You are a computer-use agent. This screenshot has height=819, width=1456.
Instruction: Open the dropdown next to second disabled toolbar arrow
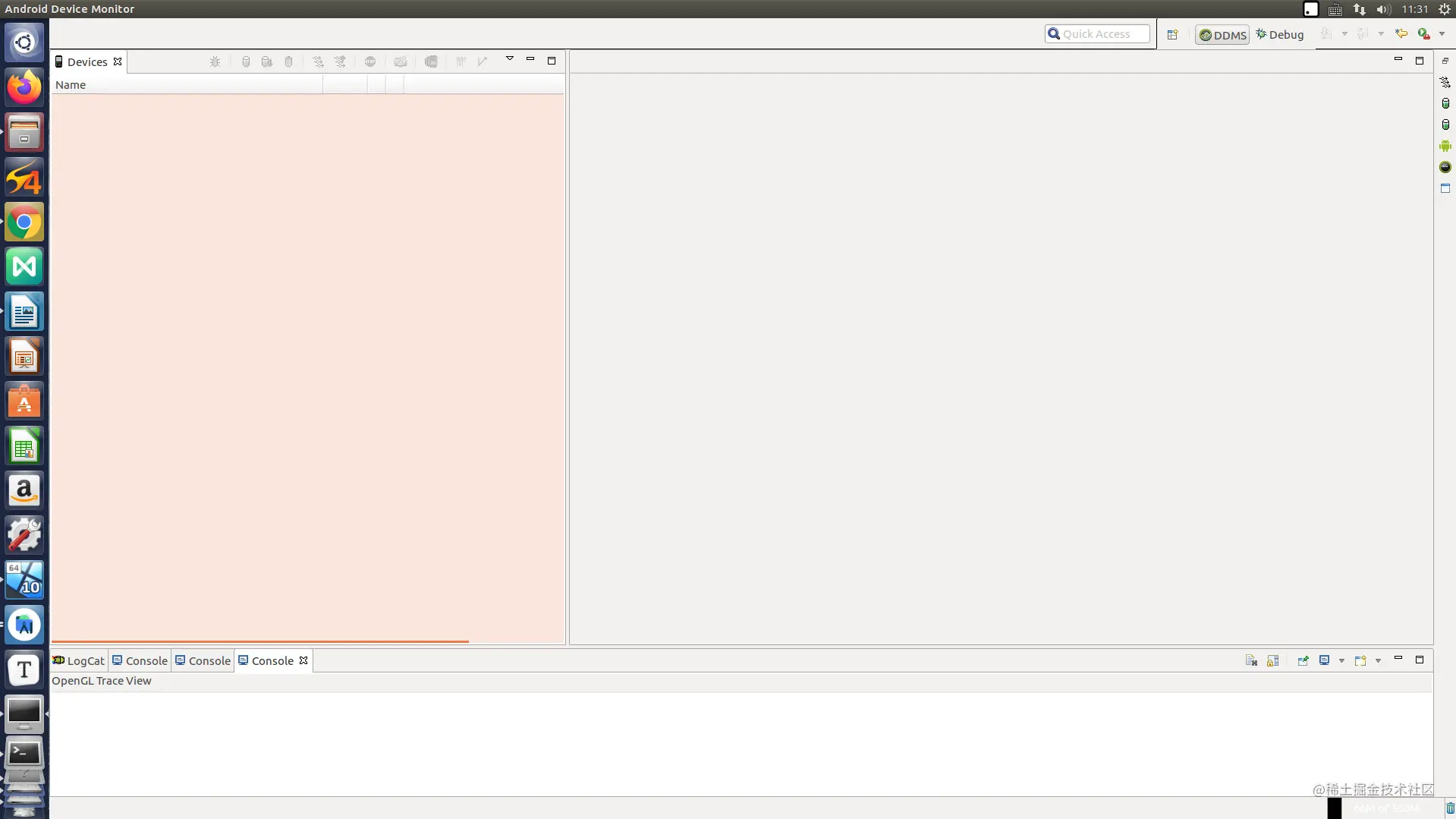[1381, 34]
